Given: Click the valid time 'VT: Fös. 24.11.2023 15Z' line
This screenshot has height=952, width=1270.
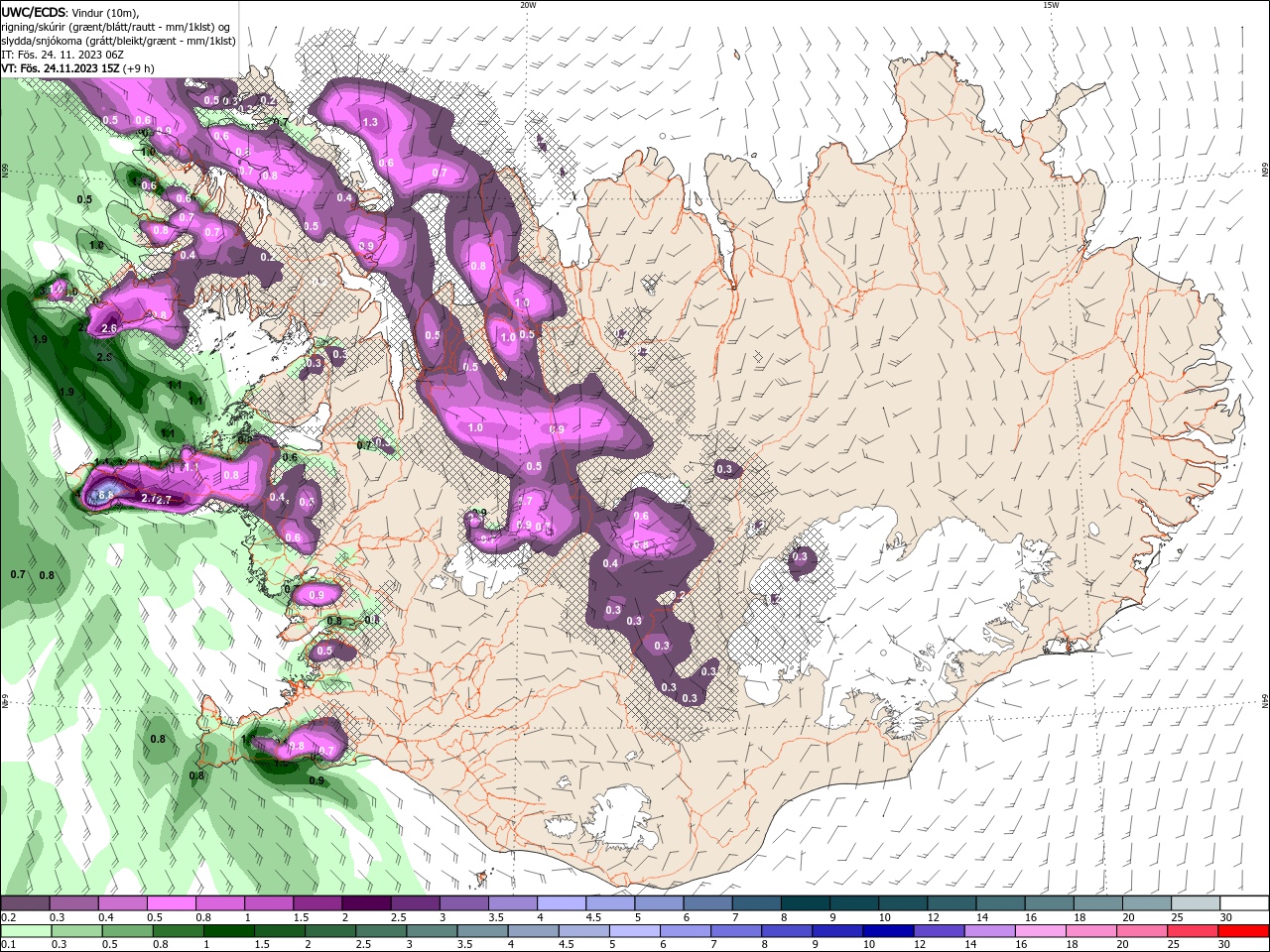Looking at the screenshot, I should click(62, 68).
